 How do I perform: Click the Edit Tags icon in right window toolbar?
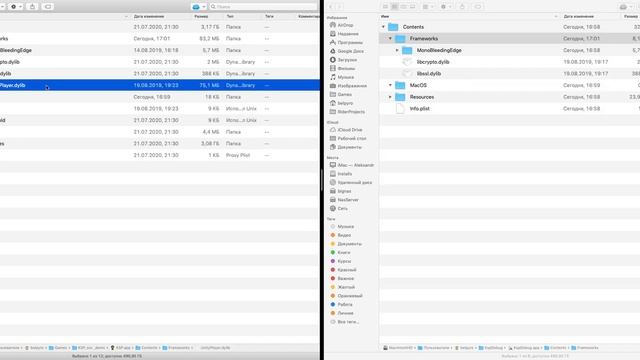pyautogui.click(x=478, y=7)
